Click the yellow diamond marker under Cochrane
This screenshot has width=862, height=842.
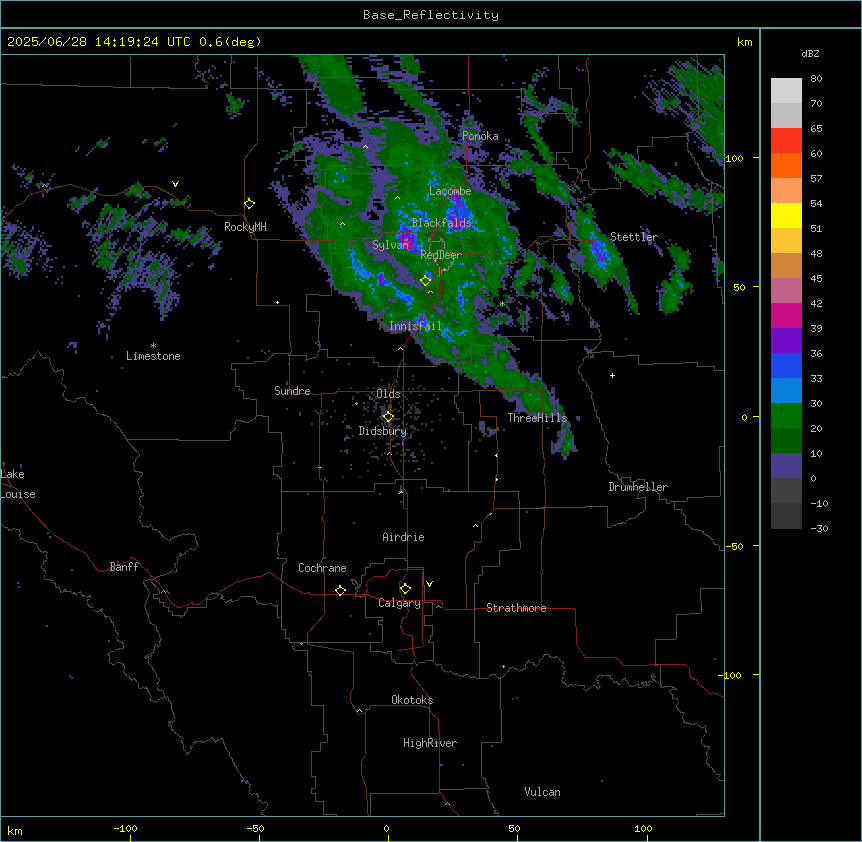[340, 590]
